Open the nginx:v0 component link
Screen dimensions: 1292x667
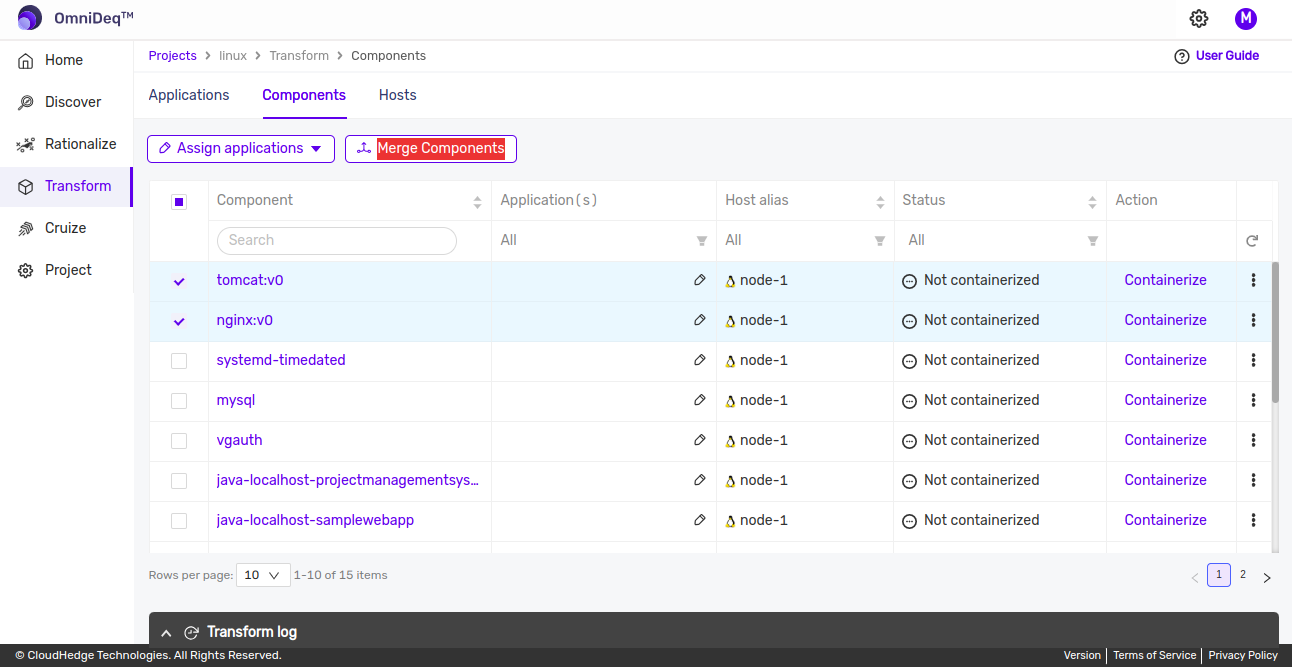(x=245, y=320)
